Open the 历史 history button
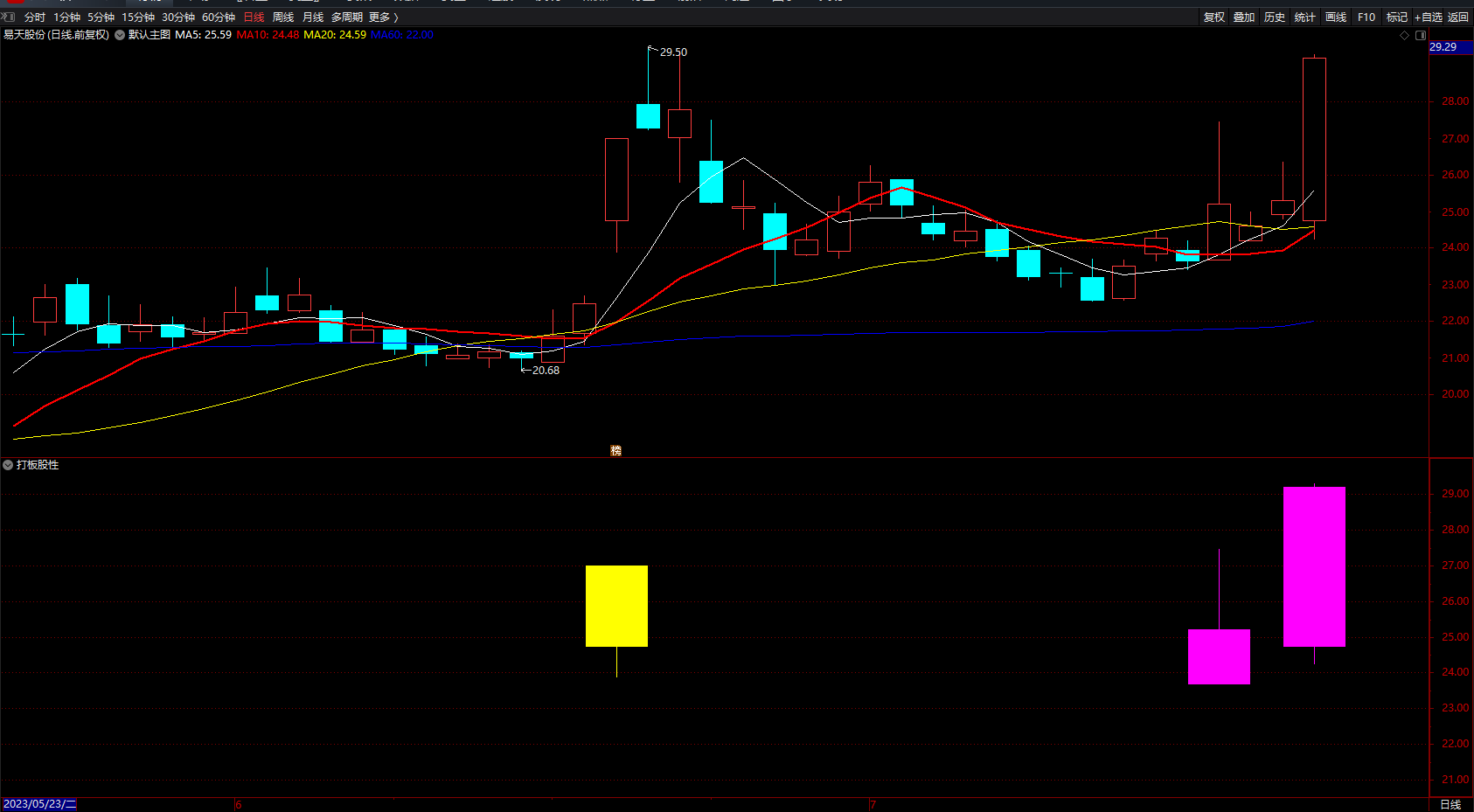 [x=1275, y=17]
